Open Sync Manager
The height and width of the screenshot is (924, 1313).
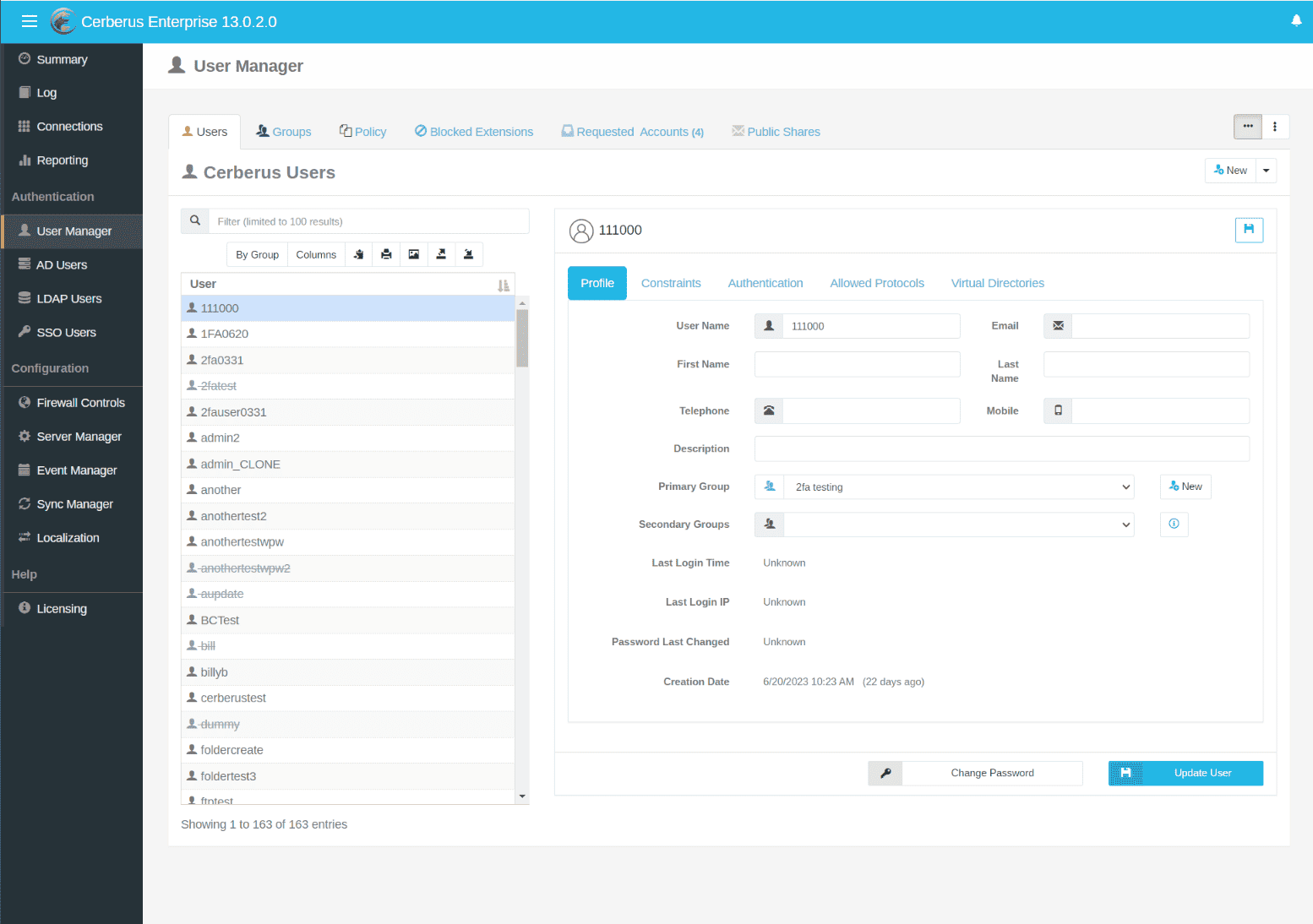[x=74, y=504]
